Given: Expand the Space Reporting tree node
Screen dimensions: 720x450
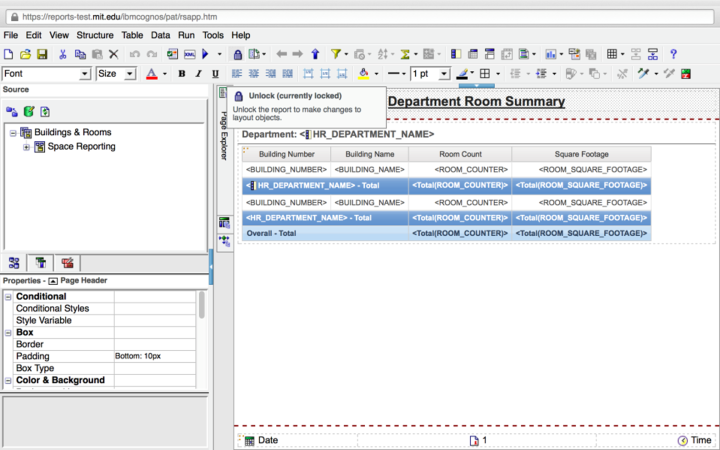Looking at the screenshot, I should coord(26,147).
